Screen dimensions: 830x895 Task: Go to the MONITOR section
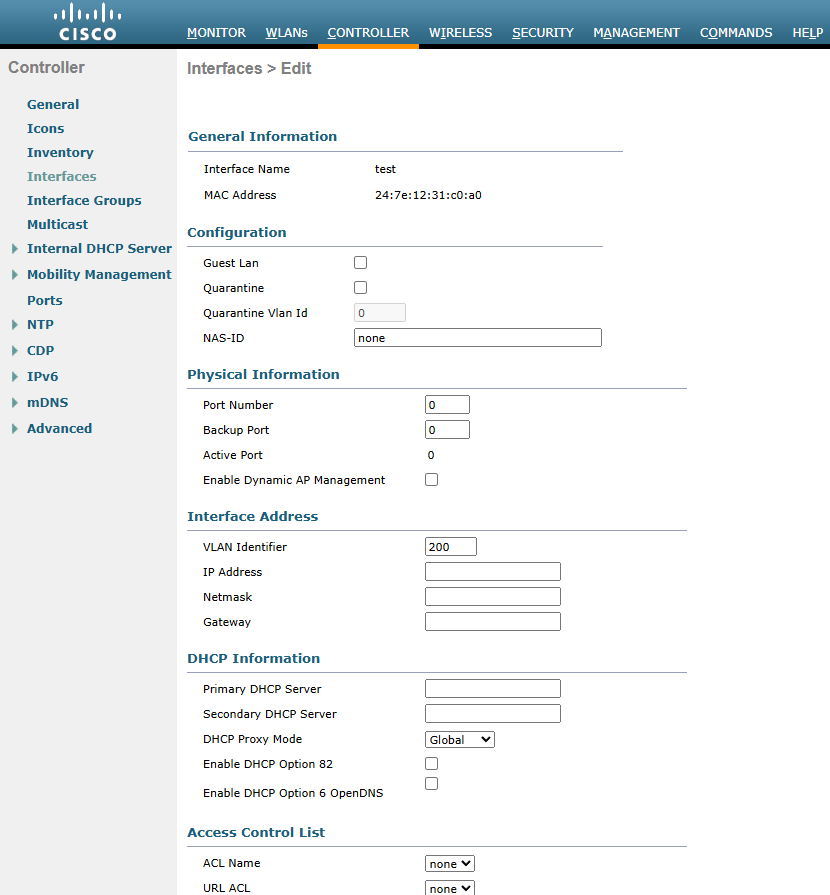click(216, 32)
